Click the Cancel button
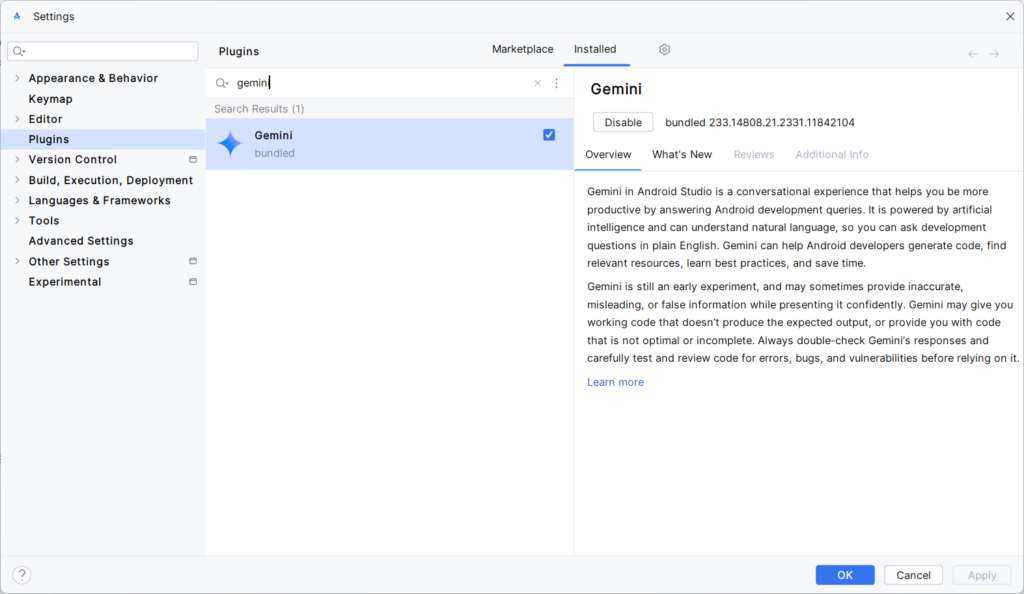1024x594 pixels. (x=913, y=575)
